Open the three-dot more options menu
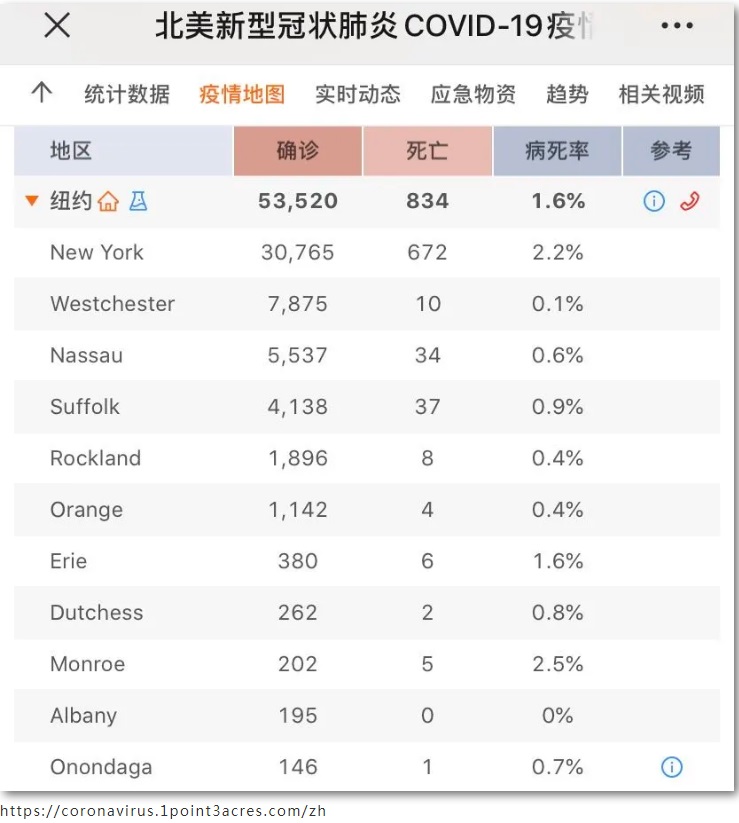The height and width of the screenshot is (823, 739). tap(677, 25)
